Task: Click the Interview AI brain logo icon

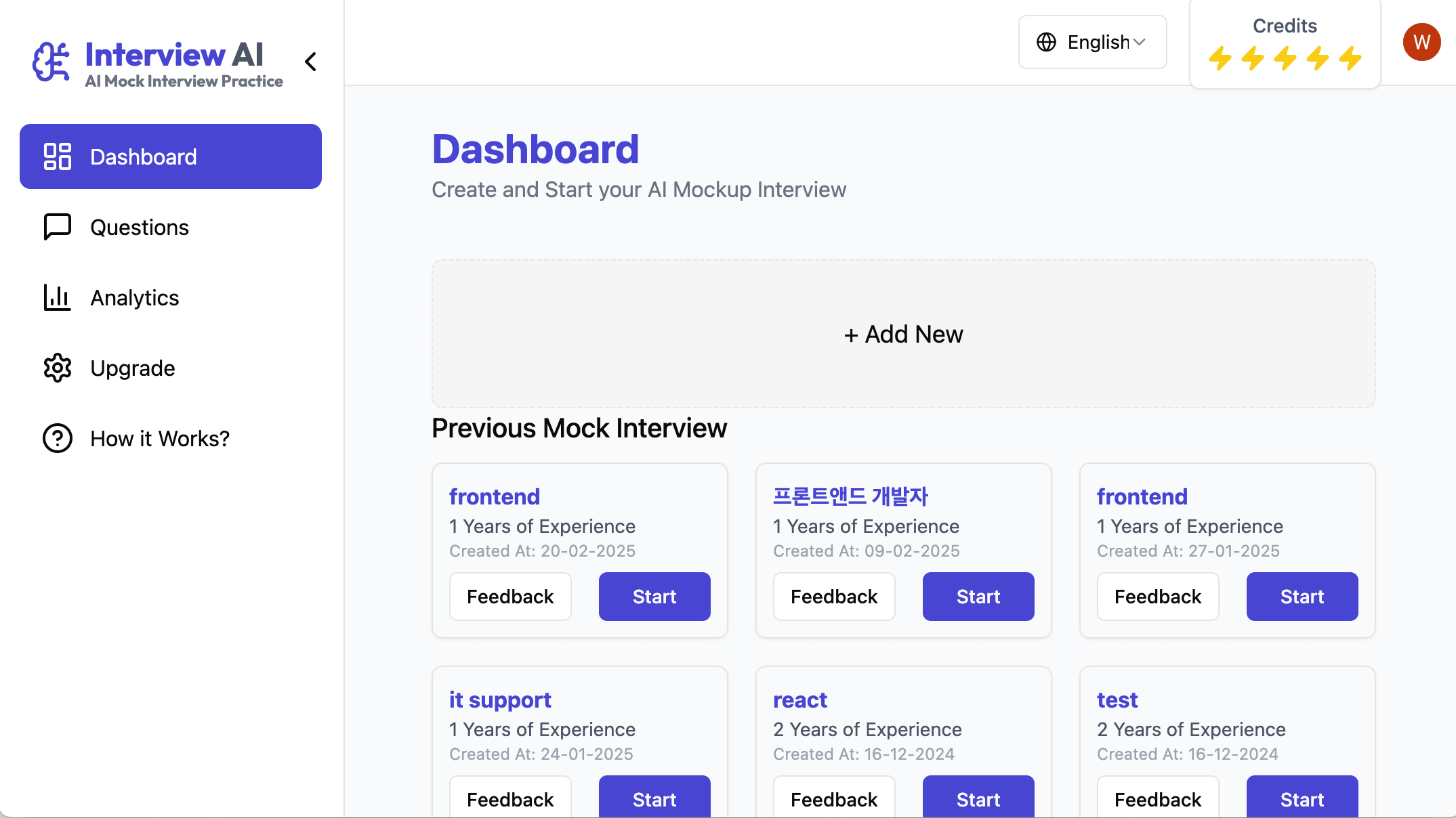Action: click(51, 62)
